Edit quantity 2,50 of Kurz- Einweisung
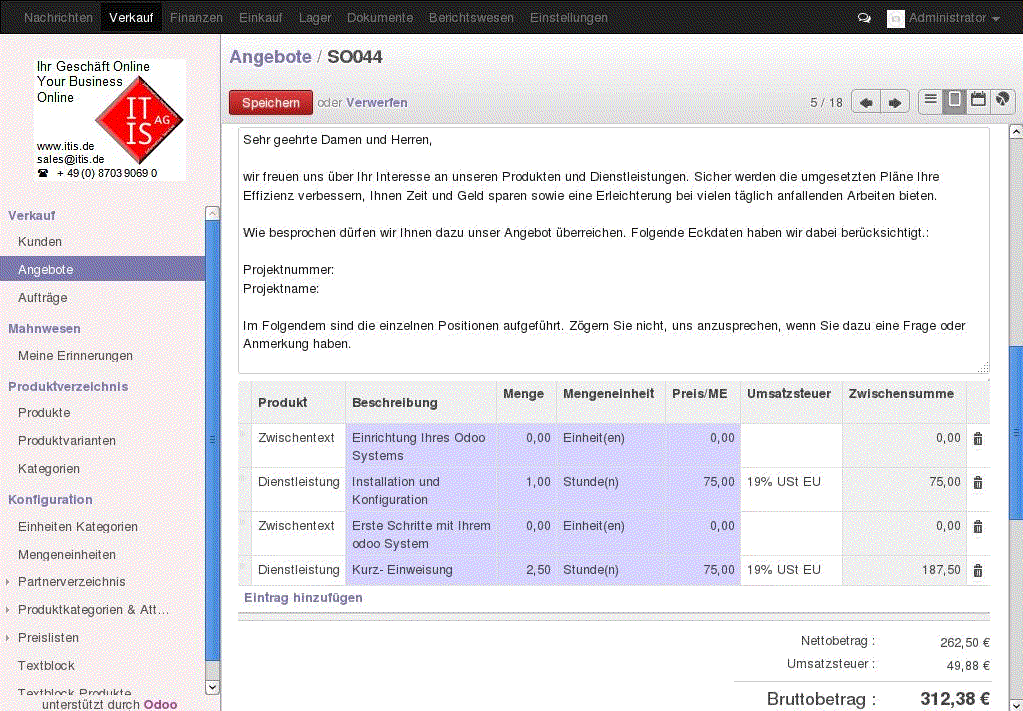This screenshot has height=711, width=1023. (x=527, y=570)
